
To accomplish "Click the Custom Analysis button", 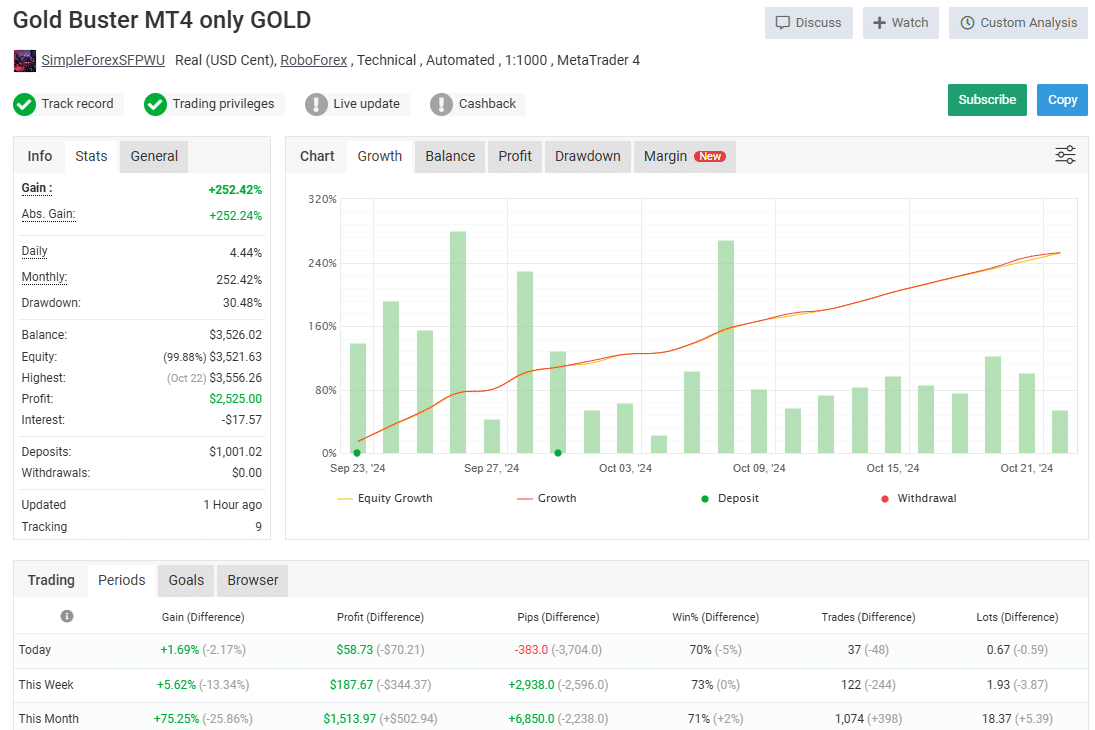I will [x=1018, y=23].
